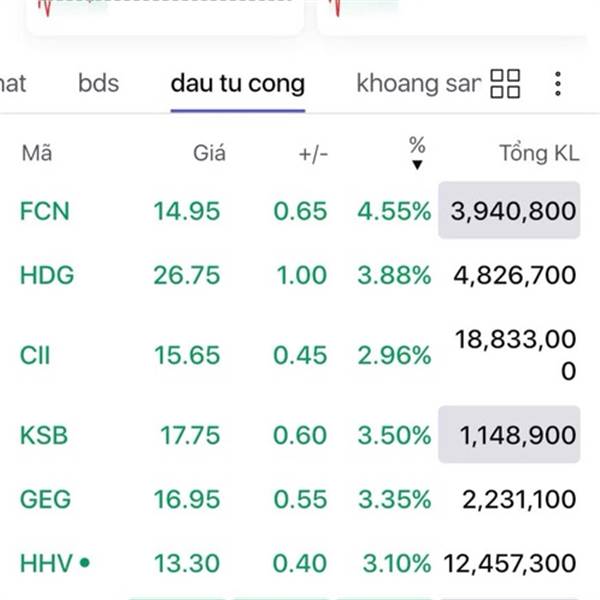Open the KSB stock symbol

point(44,435)
